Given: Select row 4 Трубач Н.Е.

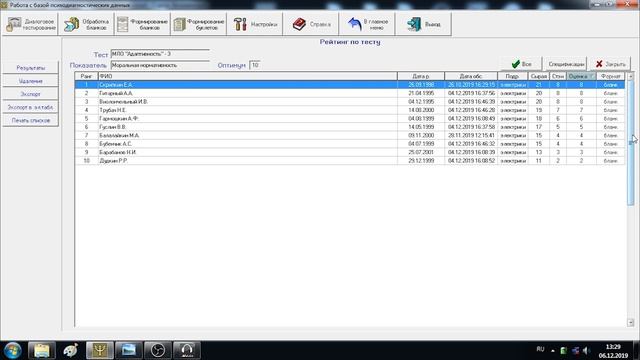Looking at the screenshot, I should 350,110.
